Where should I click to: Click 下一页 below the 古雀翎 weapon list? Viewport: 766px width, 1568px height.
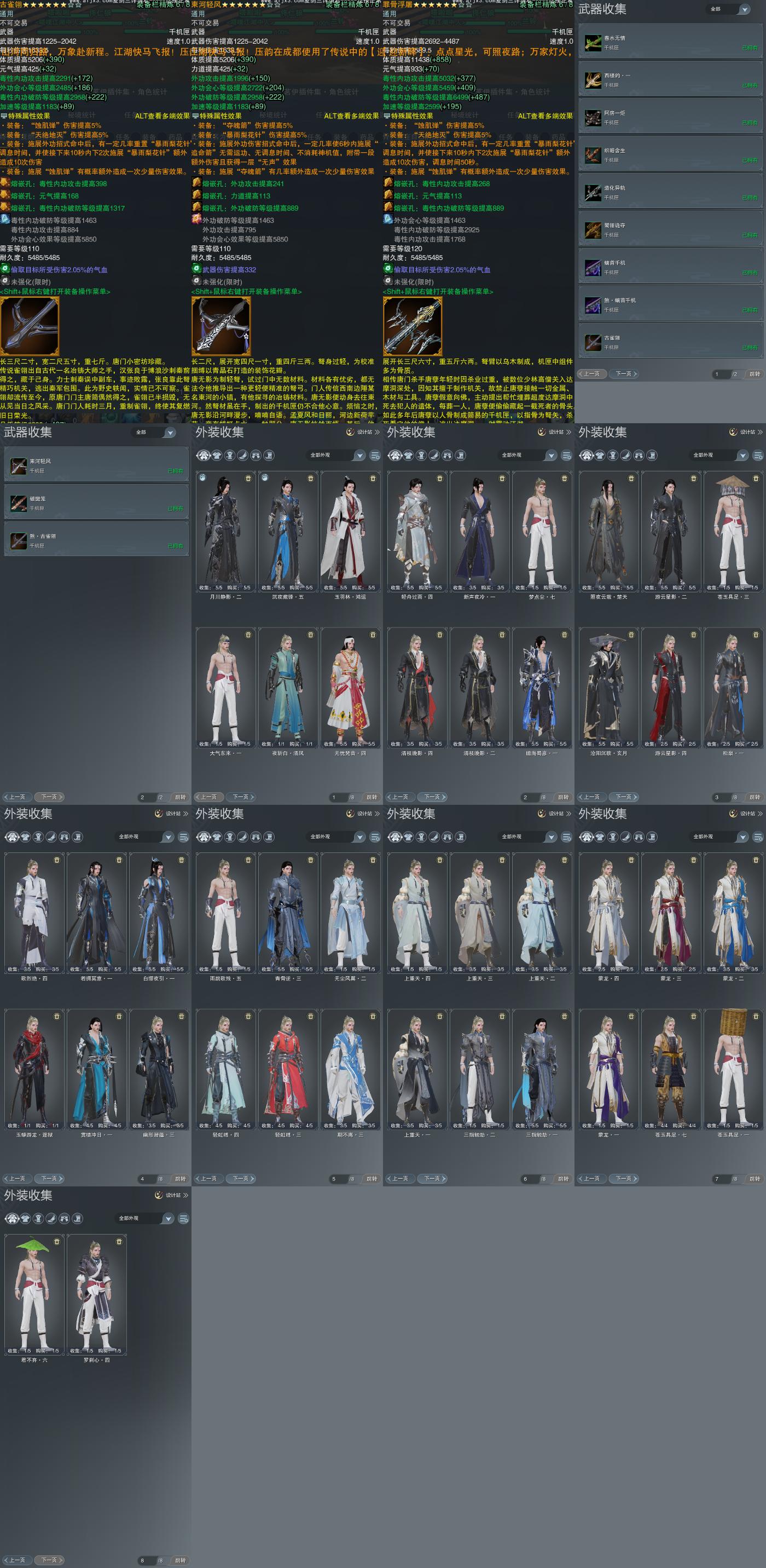pos(624,374)
